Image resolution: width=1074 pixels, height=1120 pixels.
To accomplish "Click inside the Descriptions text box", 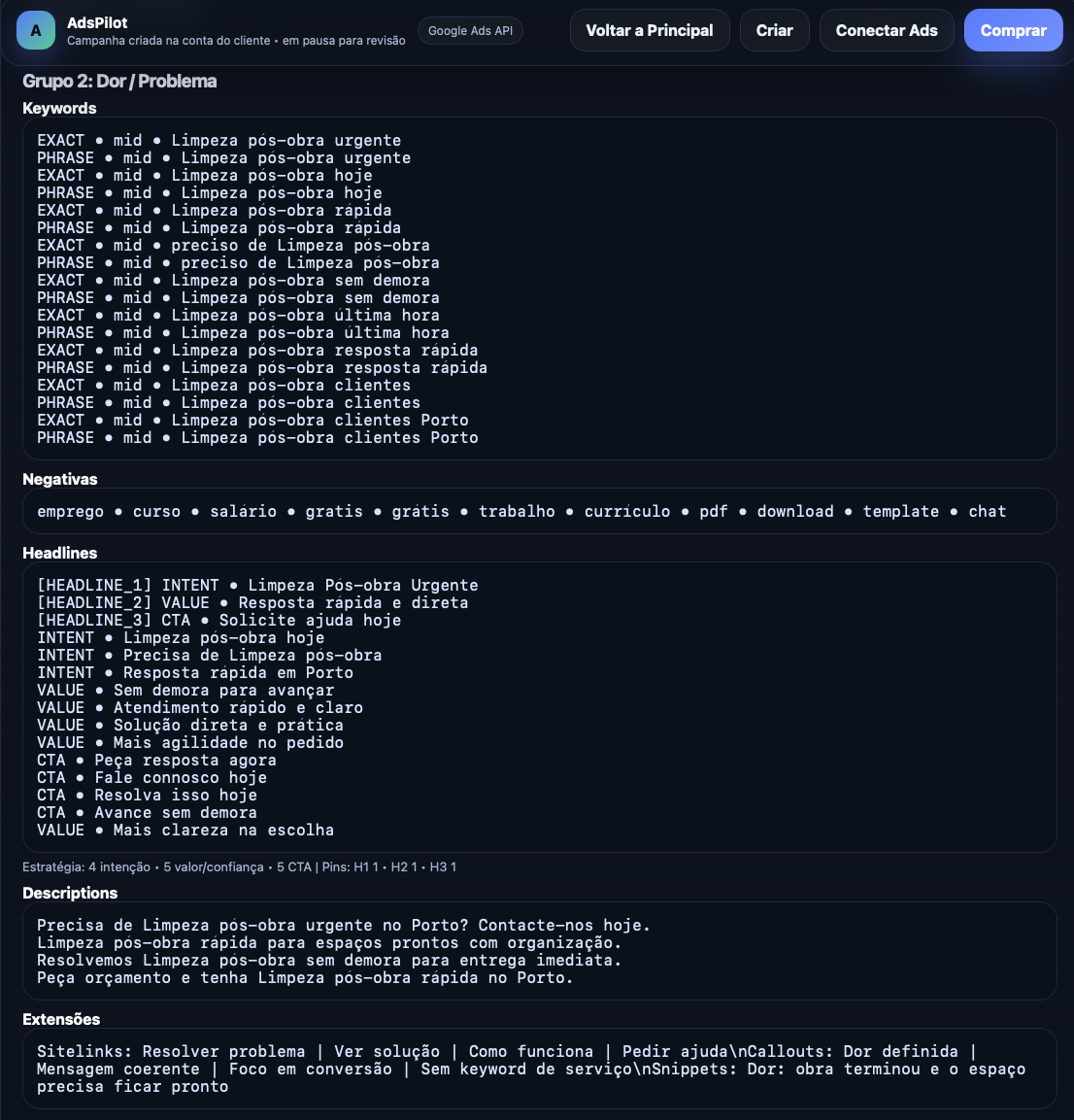I will pyautogui.click(x=539, y=951).
